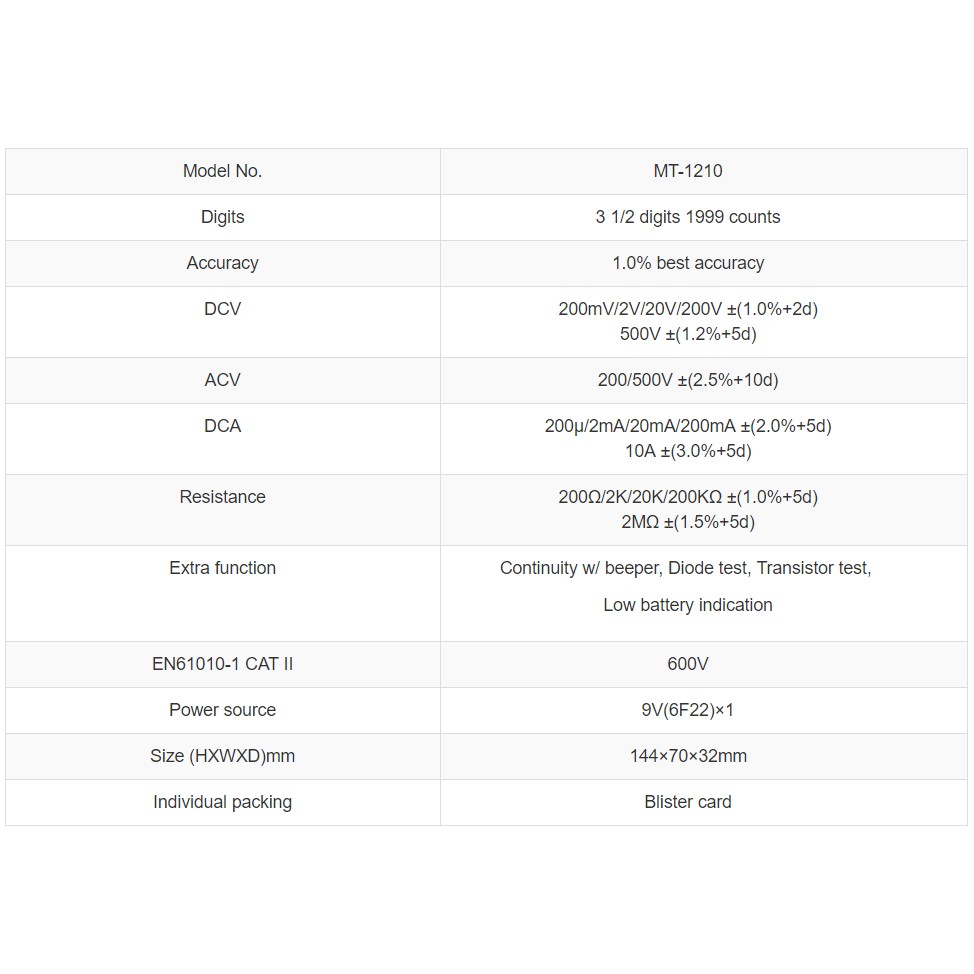Click the Digits row label
This screenshot has width=974, height=974.
tap(222, 217)
